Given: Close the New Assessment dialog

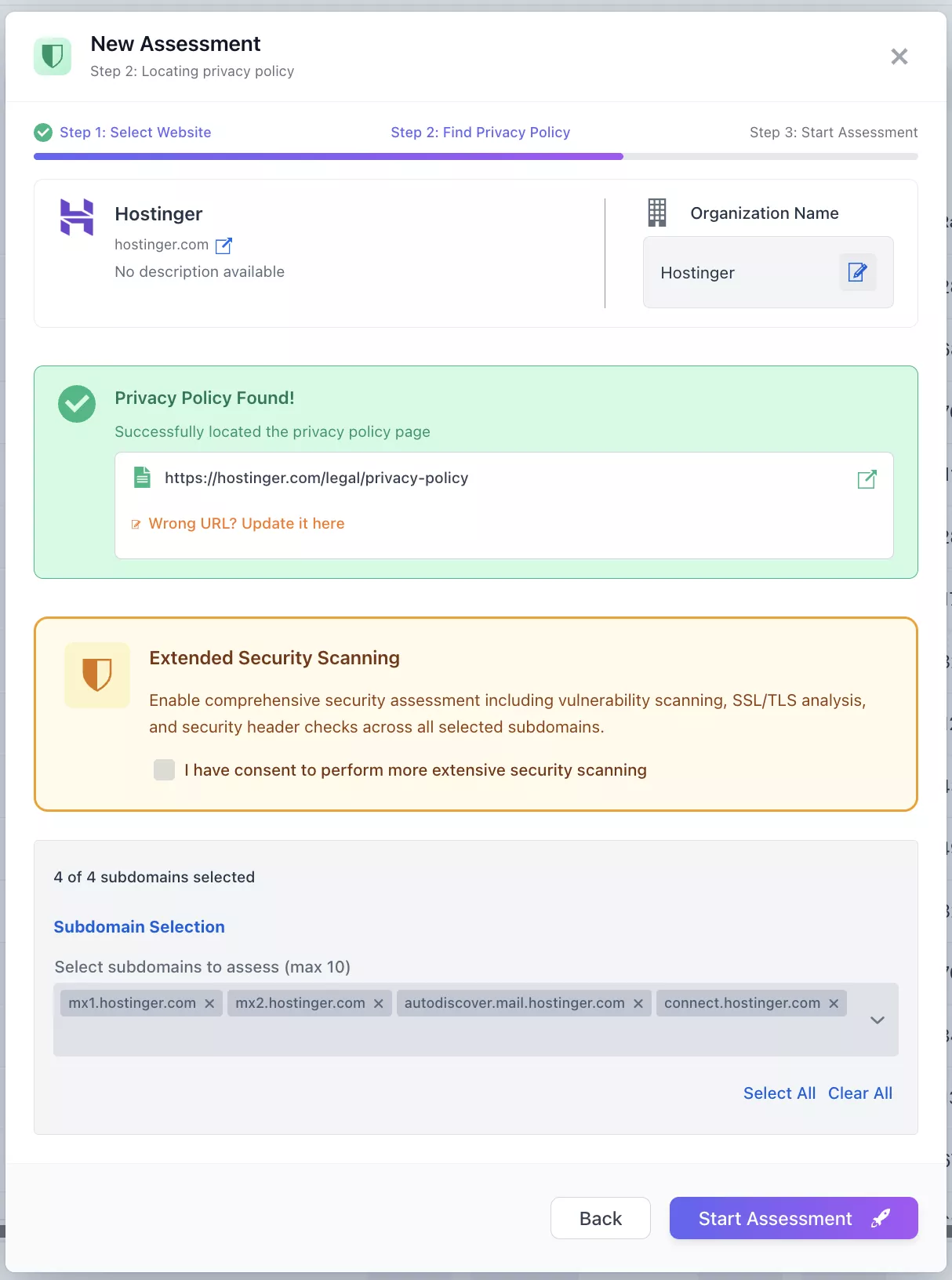Looking at the screenshot, I should pyautogui.click(x=899, y=56).
